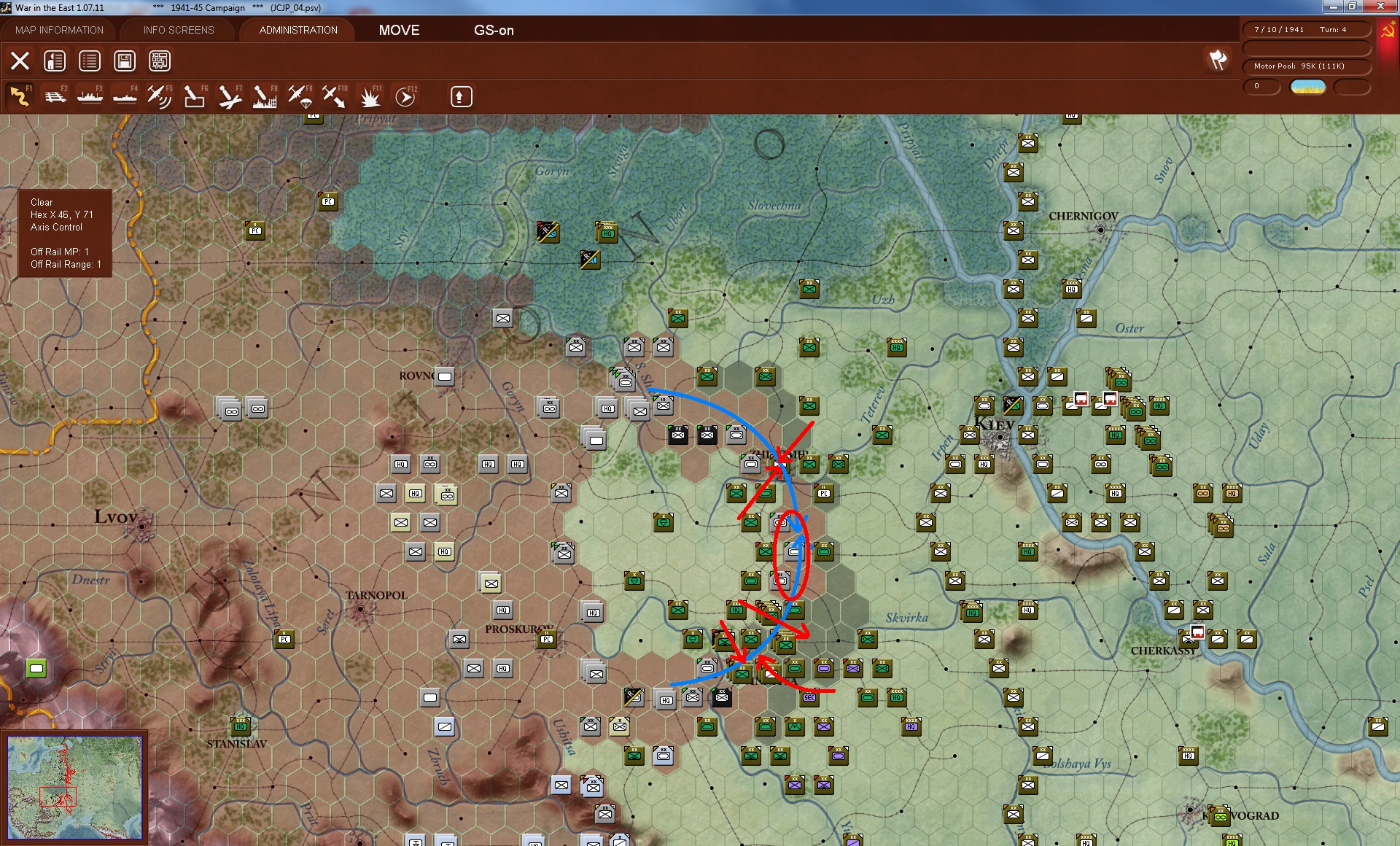Viewport: 1400px width, 846px height.
Task: Select the F6 Bomb unit mode icon
Action: coord(195,96)
